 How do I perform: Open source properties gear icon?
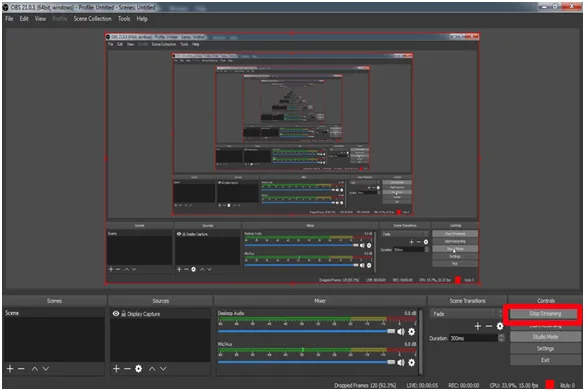point(138,369)
